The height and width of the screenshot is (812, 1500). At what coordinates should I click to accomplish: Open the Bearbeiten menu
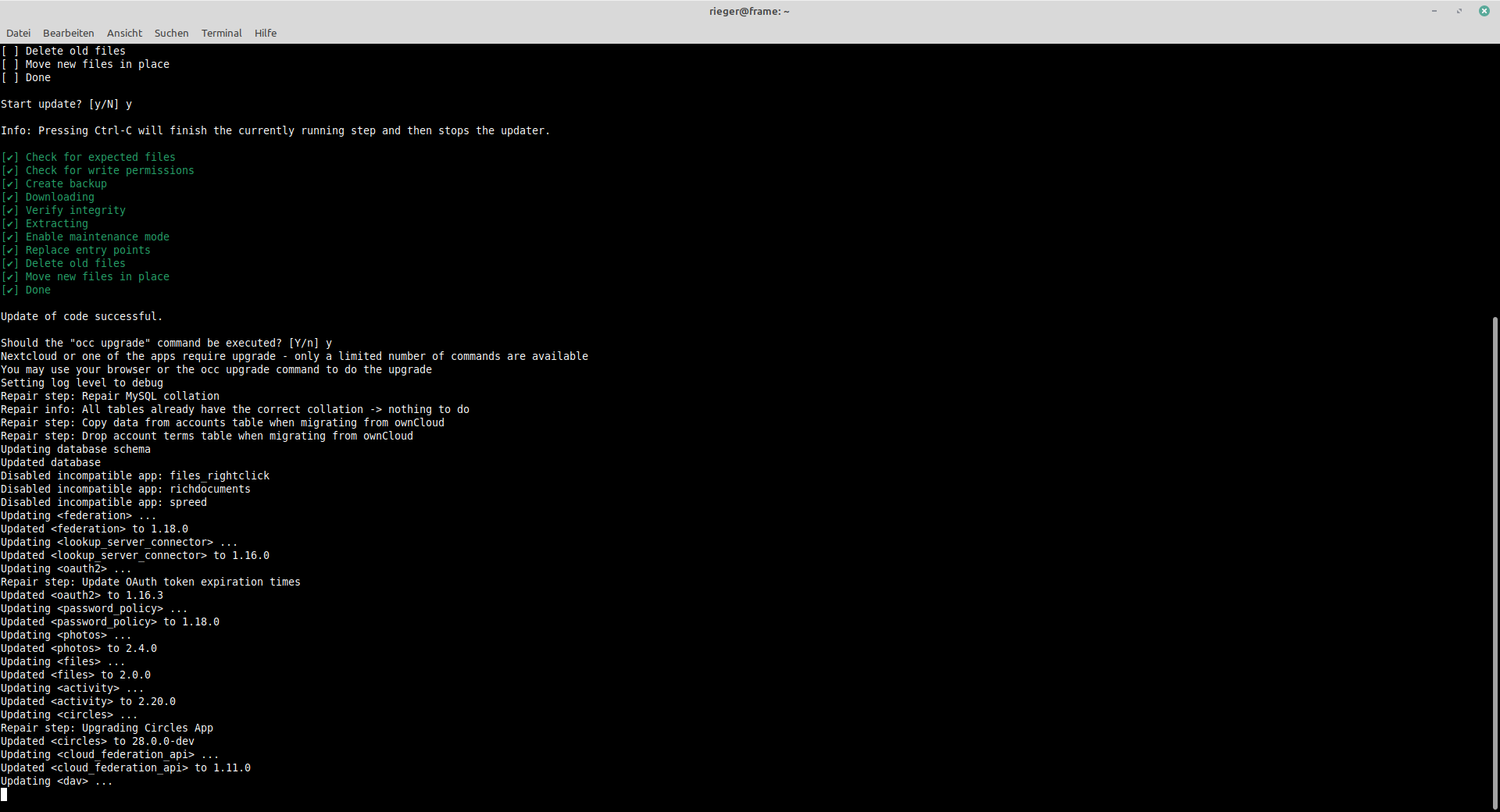(68, 33)
